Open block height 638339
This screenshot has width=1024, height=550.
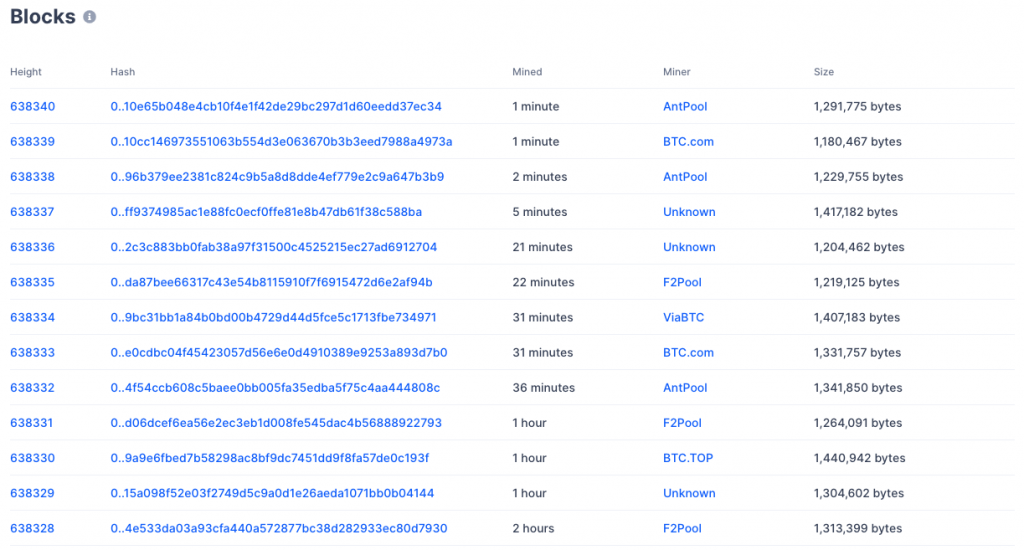33,142
